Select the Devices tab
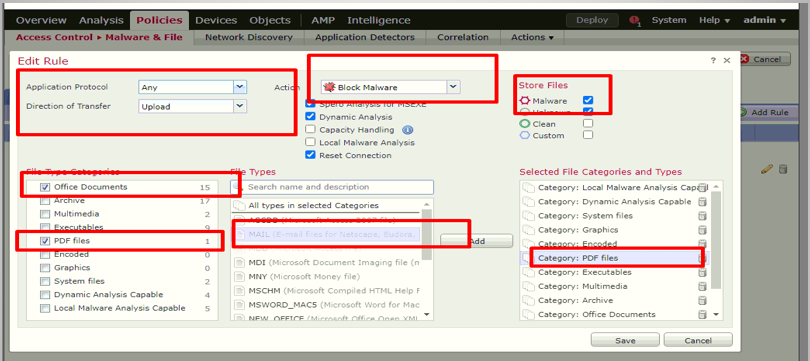 click(x=216, y=20)
